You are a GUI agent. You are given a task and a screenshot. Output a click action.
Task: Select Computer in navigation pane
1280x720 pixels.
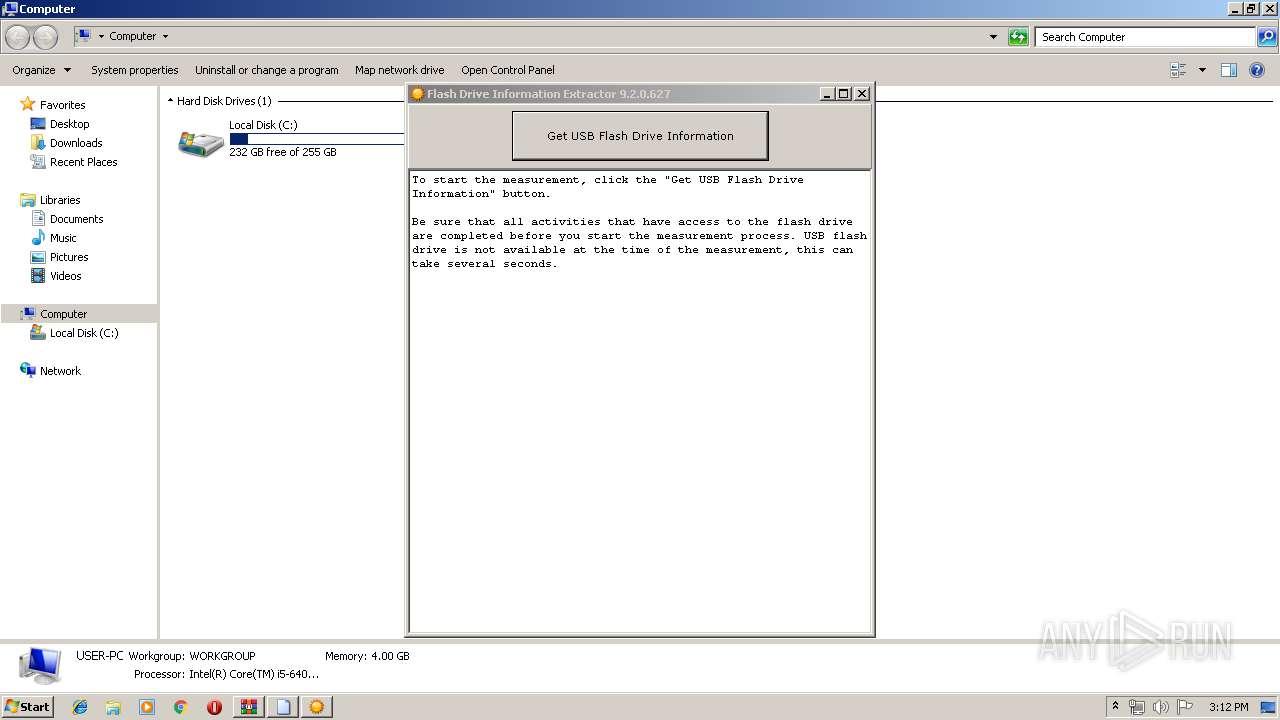pyautogui.click(x=79, y=314)
